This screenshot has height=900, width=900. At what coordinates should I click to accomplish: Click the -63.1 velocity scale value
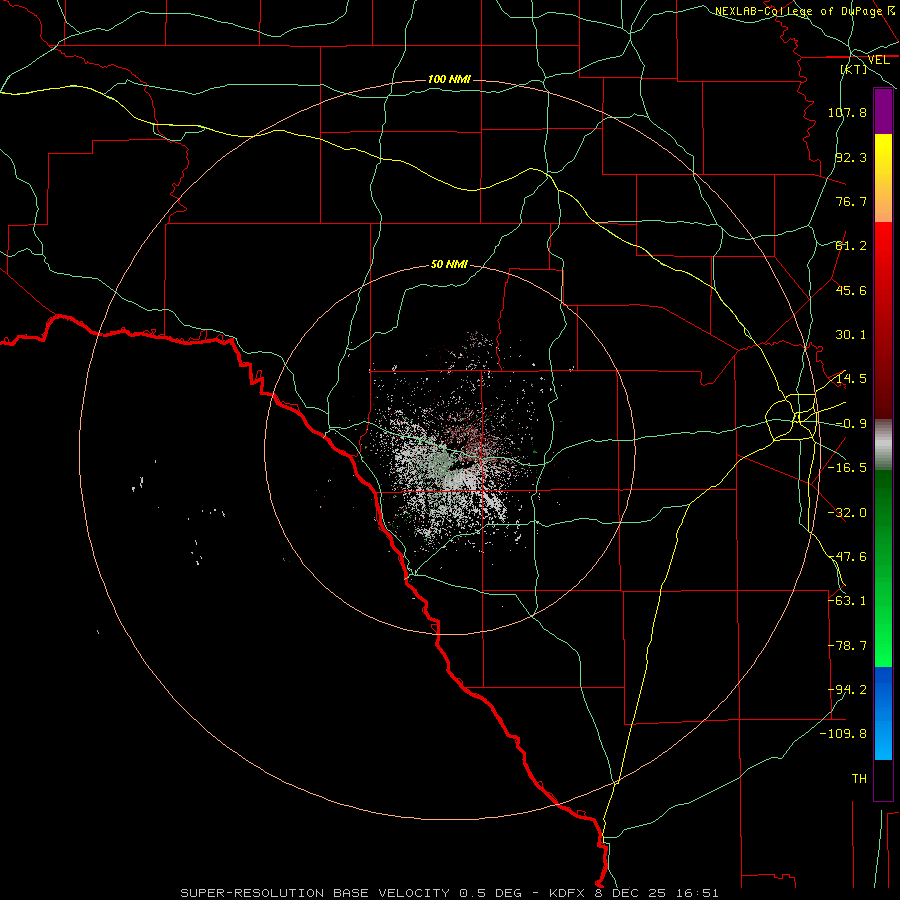pyautogui.click(x=847, y=601)
